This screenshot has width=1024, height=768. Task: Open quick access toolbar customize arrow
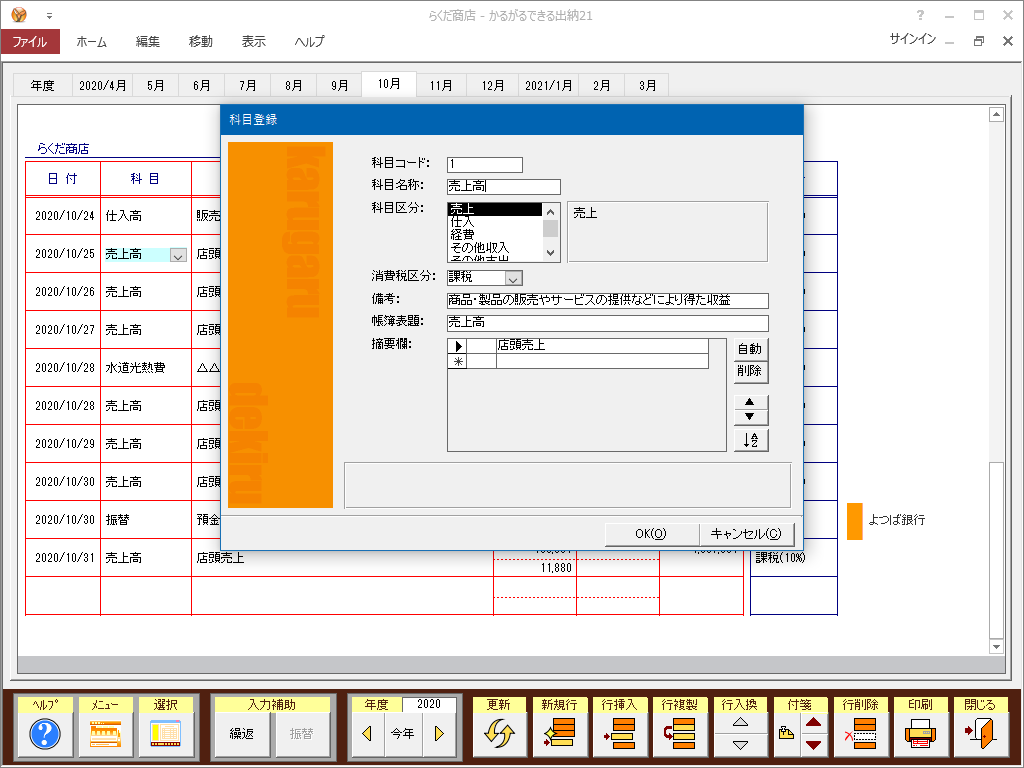[49, 16]
